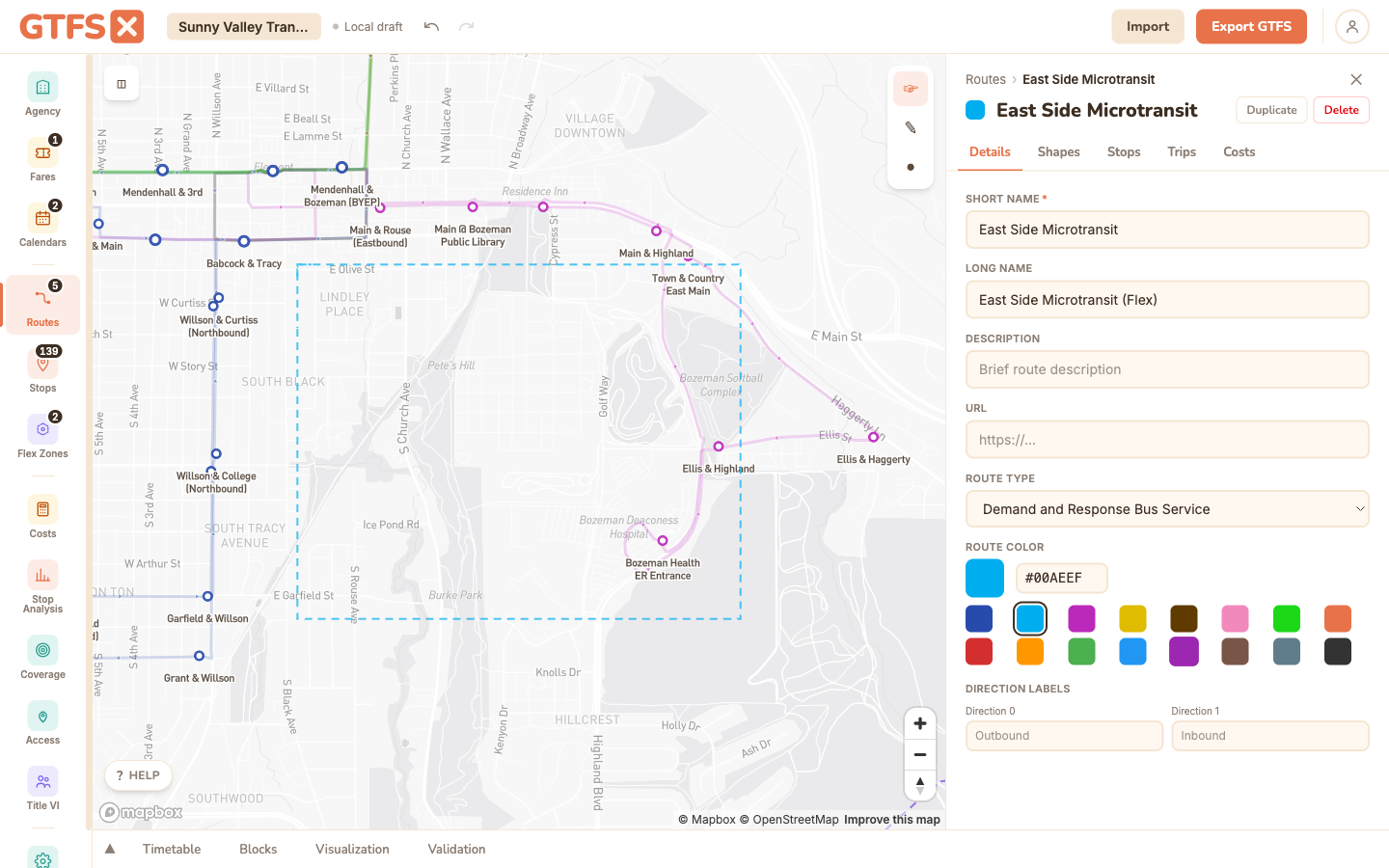Pick the magenta color swatch
This screenshot has height=868, width=1389.
[x=1081, y=618]
